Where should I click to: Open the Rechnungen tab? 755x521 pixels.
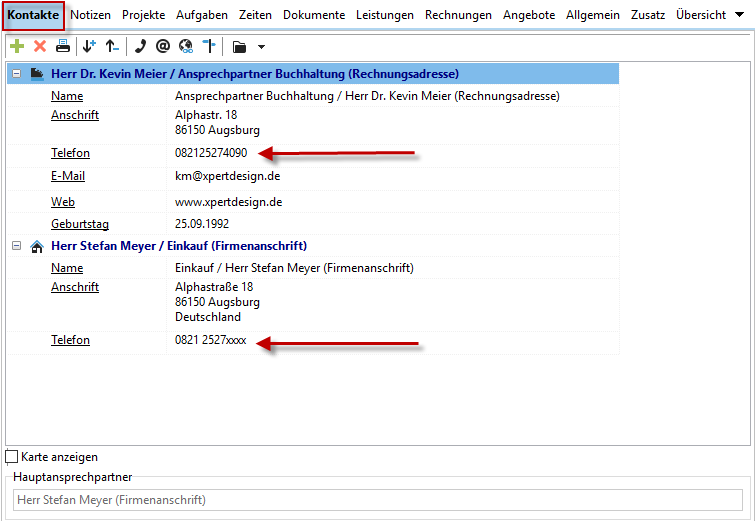[458, 15]
